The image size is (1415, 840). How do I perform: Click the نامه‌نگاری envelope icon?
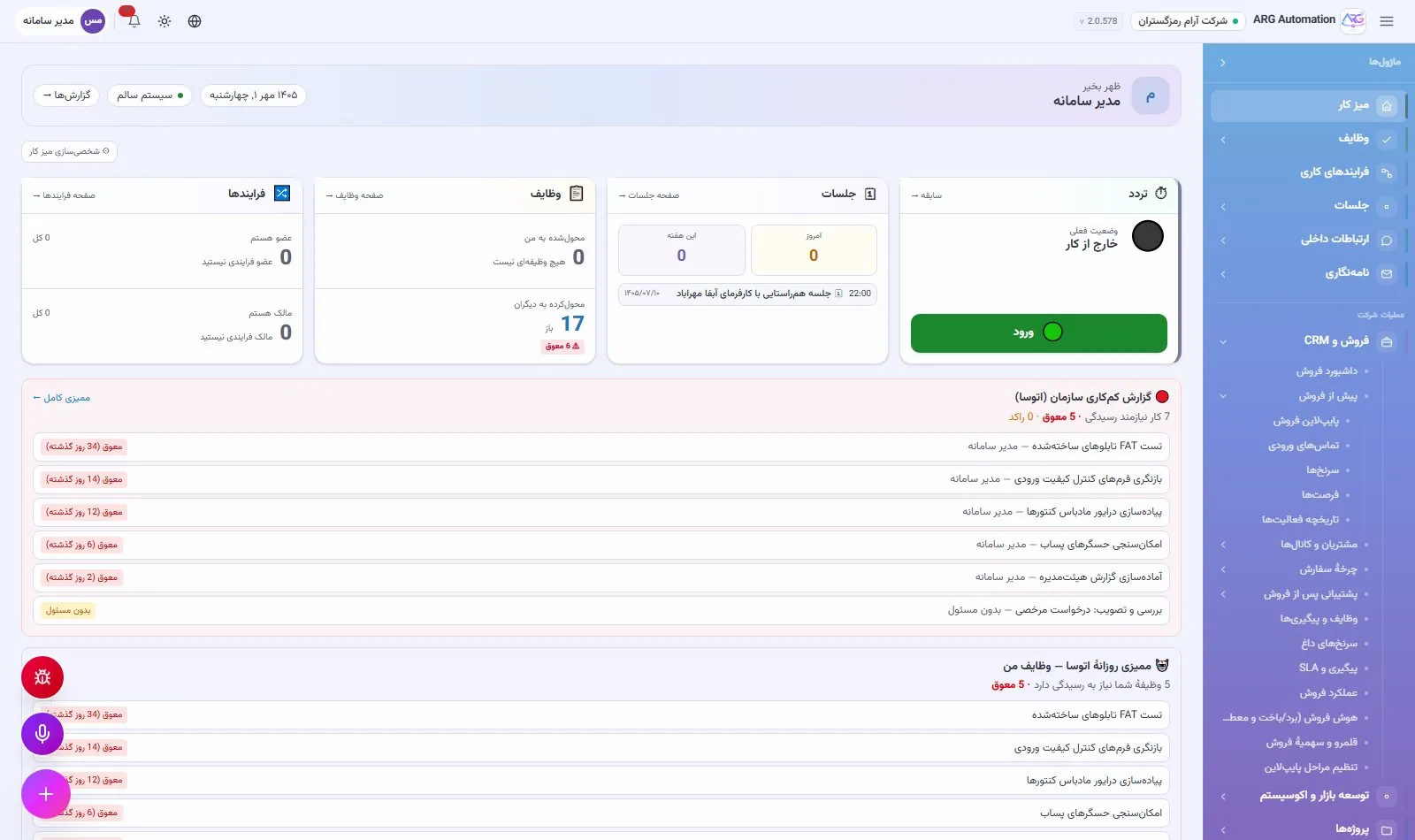tap(1386, 273)
